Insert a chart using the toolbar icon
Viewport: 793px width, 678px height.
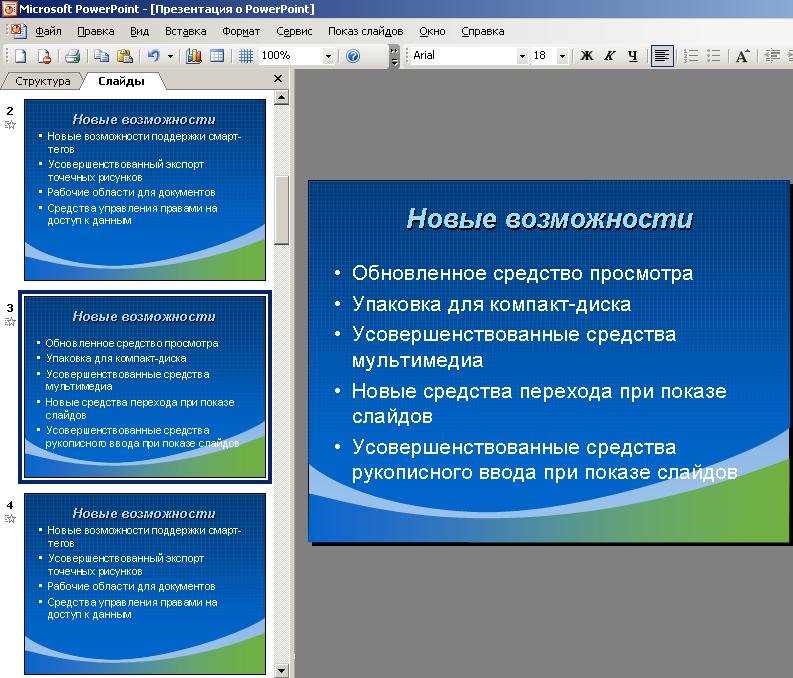pos(194,56)
